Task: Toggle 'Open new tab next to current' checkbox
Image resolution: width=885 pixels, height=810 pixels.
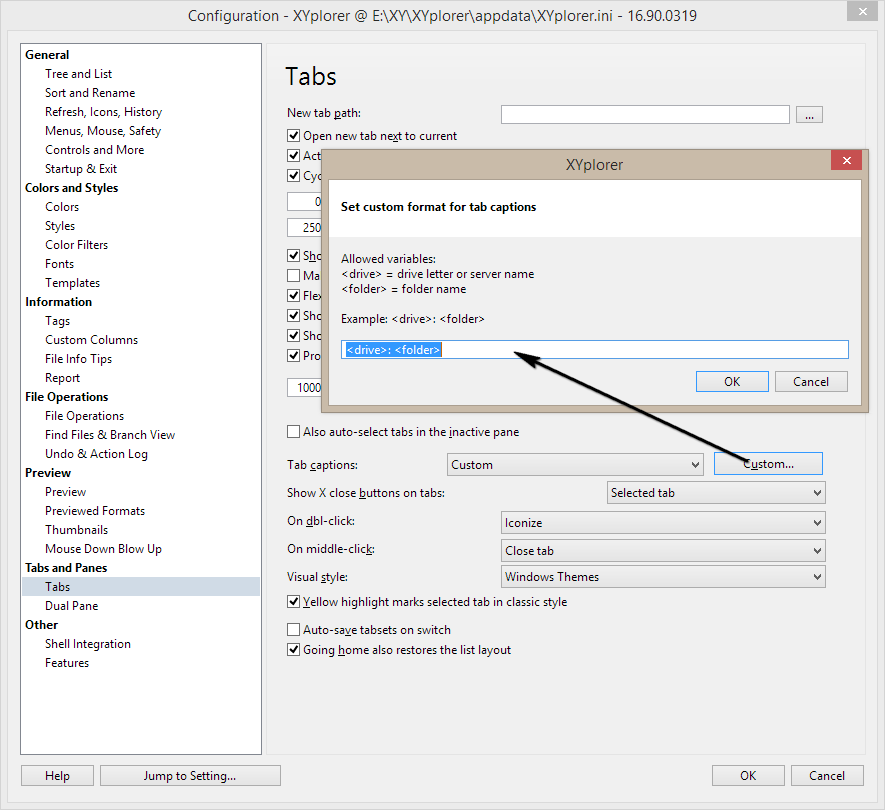Action: (x=294, y=136)
